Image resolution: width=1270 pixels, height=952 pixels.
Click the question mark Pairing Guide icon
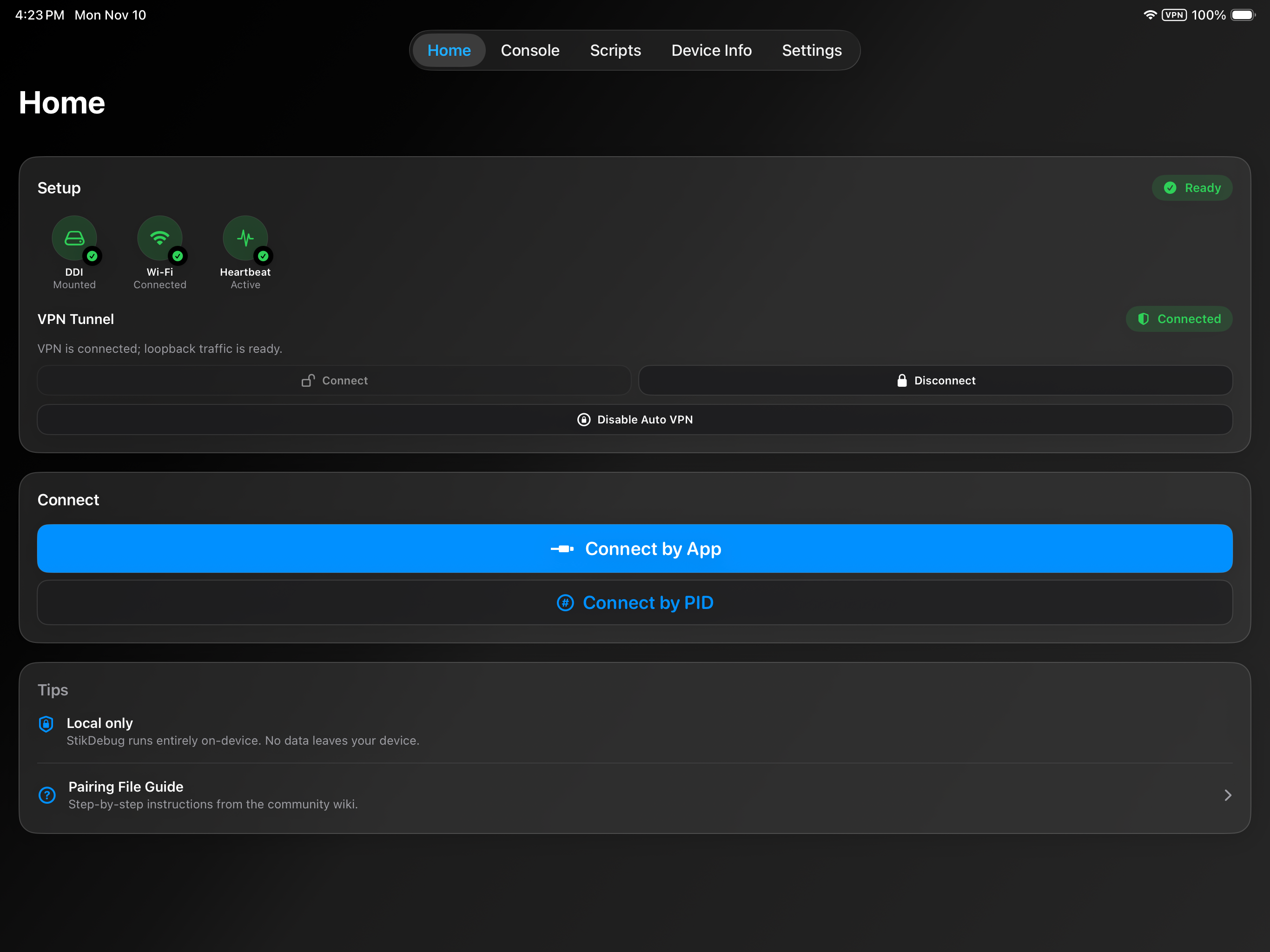(x=47, y=795)
